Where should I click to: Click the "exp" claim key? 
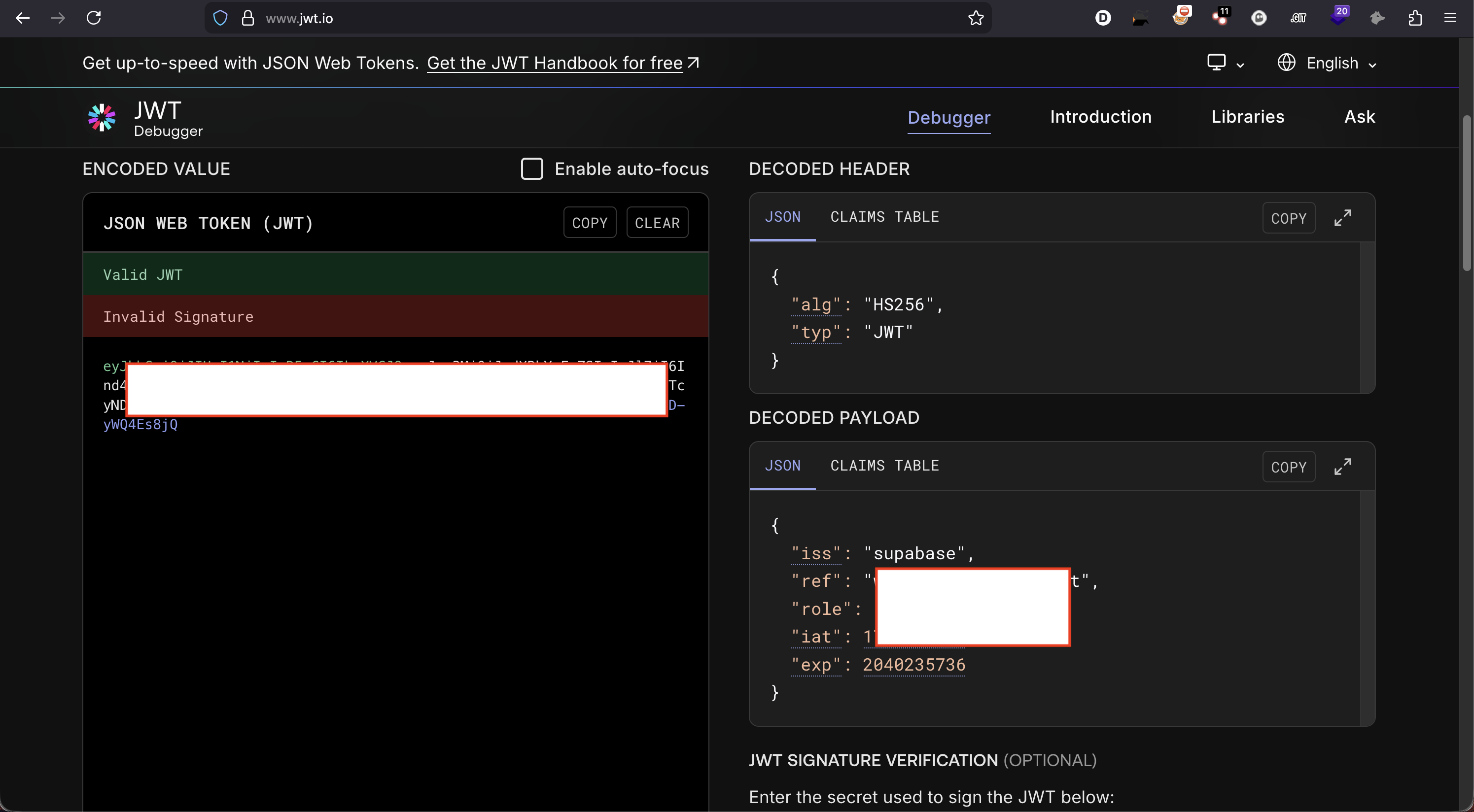[816, 665]
